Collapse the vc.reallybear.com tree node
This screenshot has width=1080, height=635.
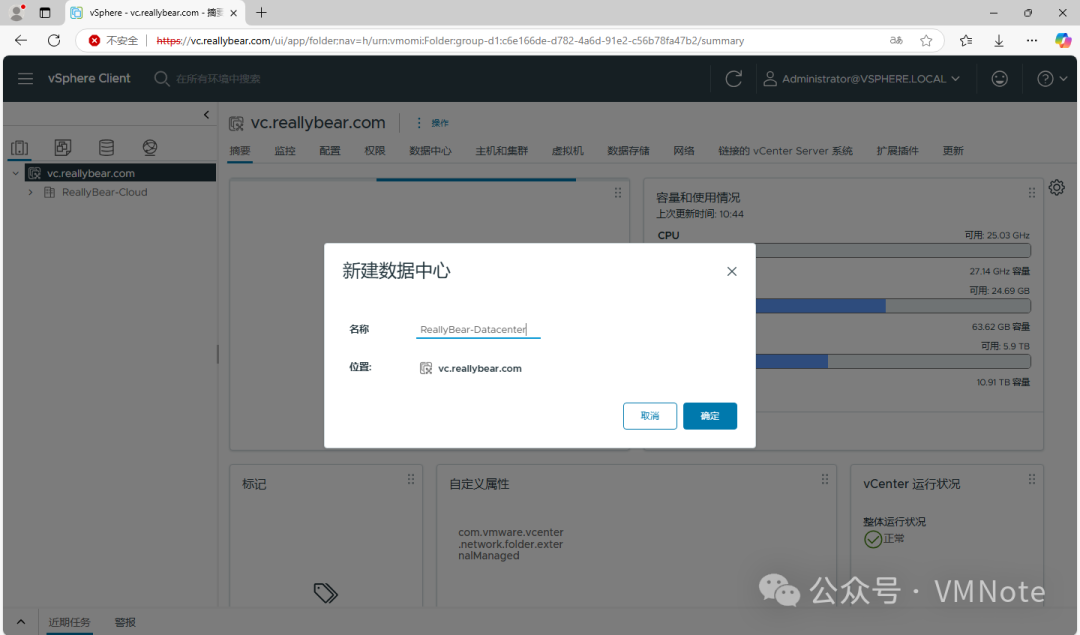click(x=15, y=173)
